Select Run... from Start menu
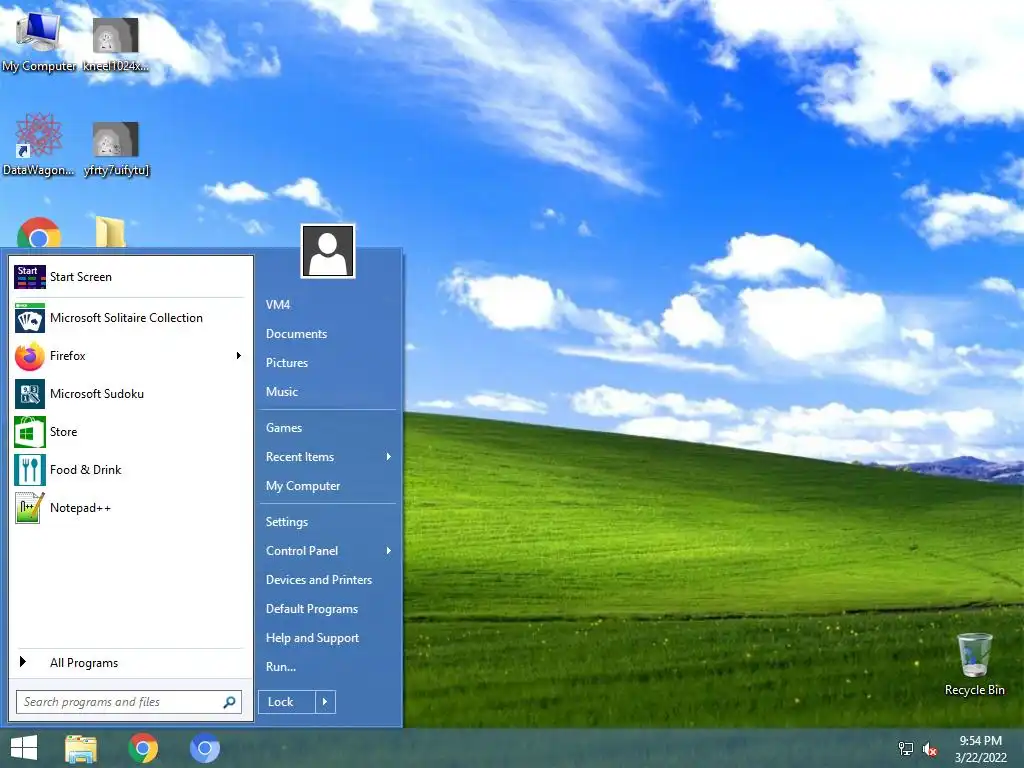 tap(281, 667)
